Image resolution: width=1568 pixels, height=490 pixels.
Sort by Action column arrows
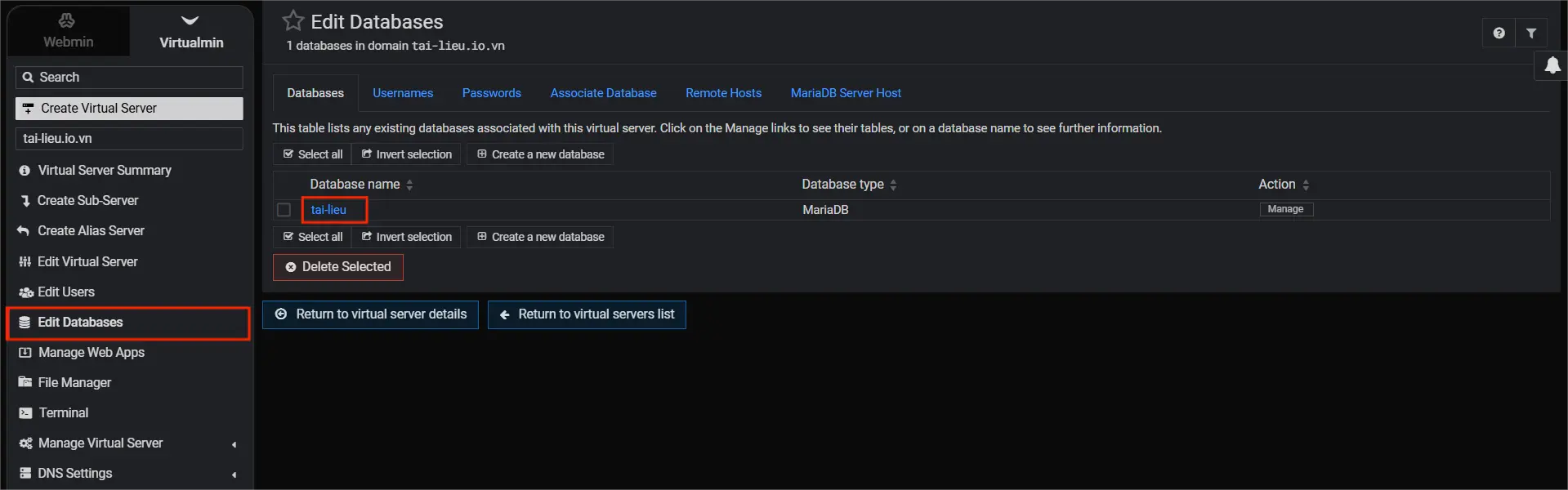[1306, 185]
